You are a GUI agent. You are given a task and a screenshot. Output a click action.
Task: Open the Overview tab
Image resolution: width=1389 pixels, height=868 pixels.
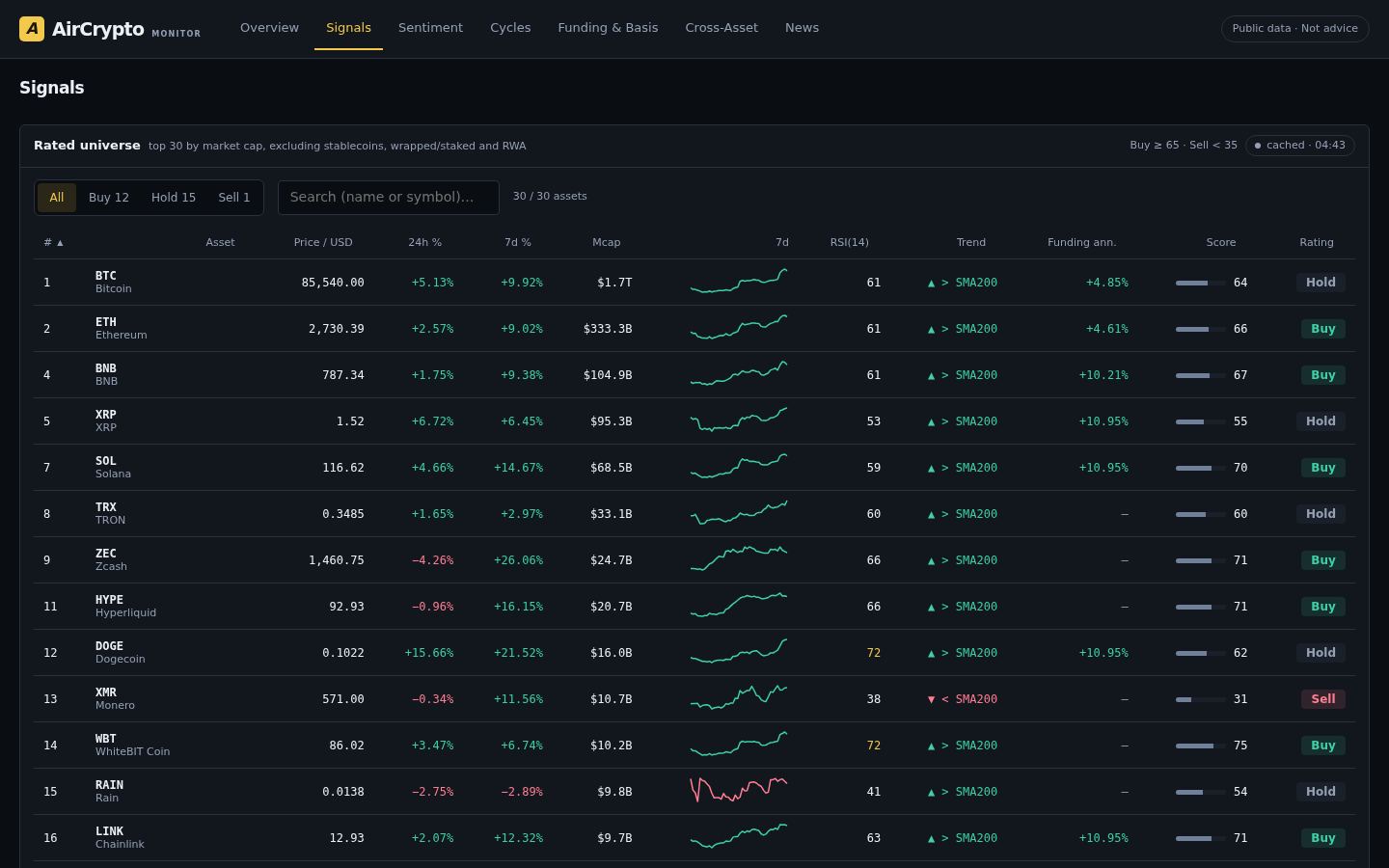click(x=269, y=28)
